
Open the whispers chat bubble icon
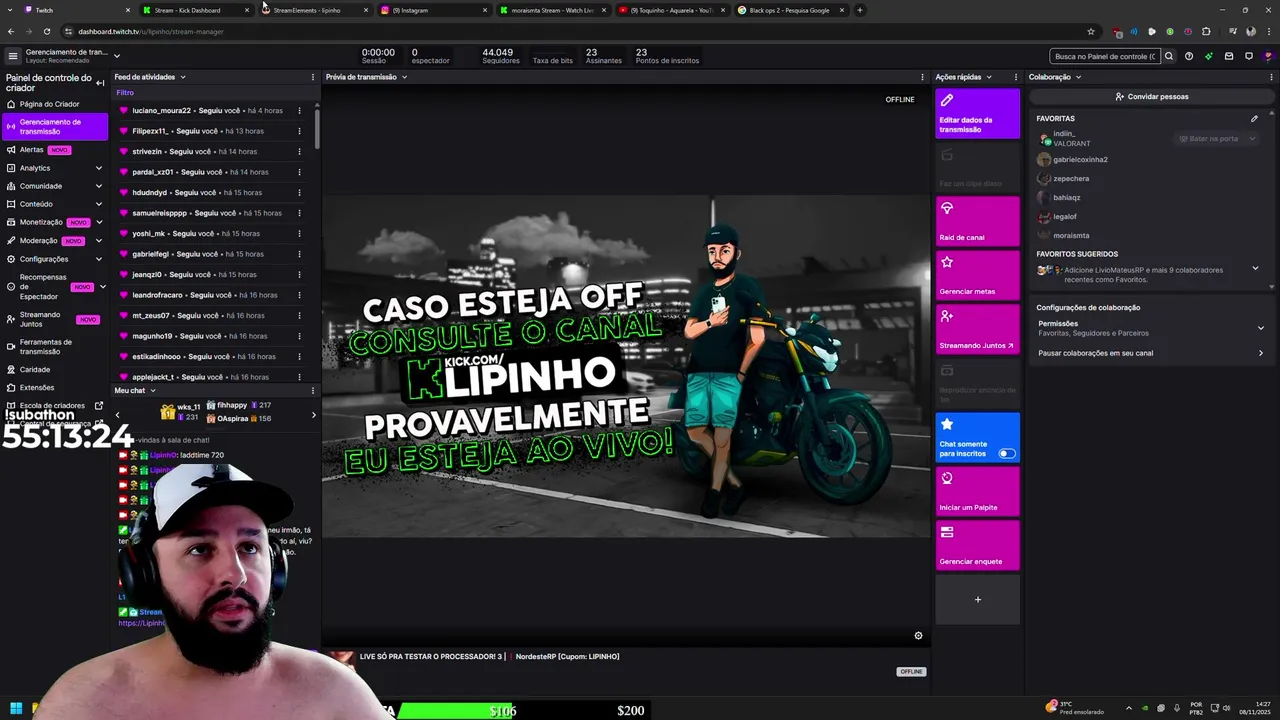click(1249, 56)
